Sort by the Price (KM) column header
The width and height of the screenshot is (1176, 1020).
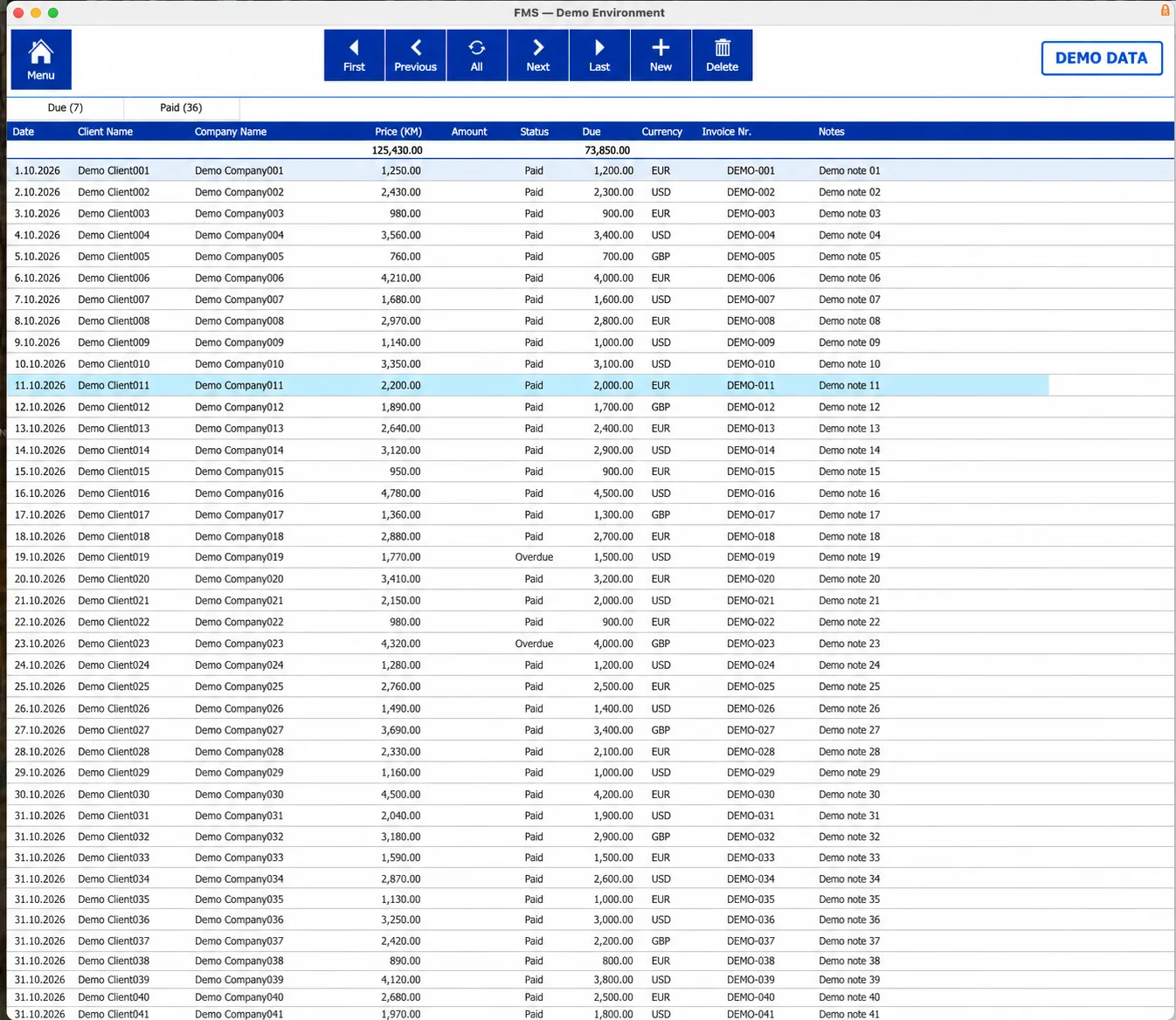[398, 132]
